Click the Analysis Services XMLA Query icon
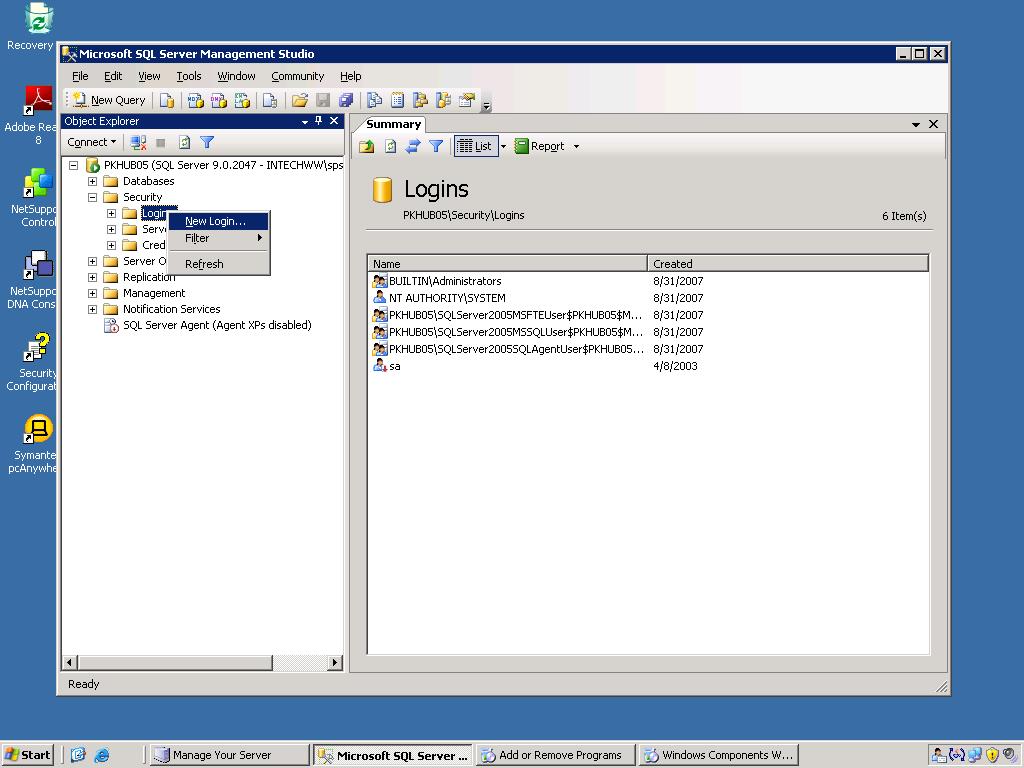 tap(242, 100)
